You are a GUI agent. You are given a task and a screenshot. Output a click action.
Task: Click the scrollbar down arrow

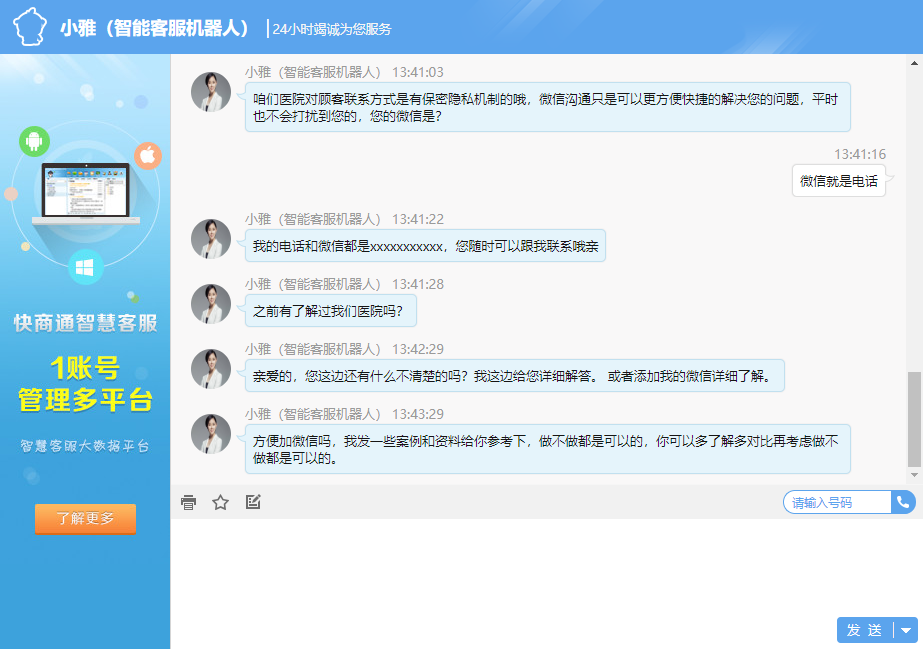point(914,474)
